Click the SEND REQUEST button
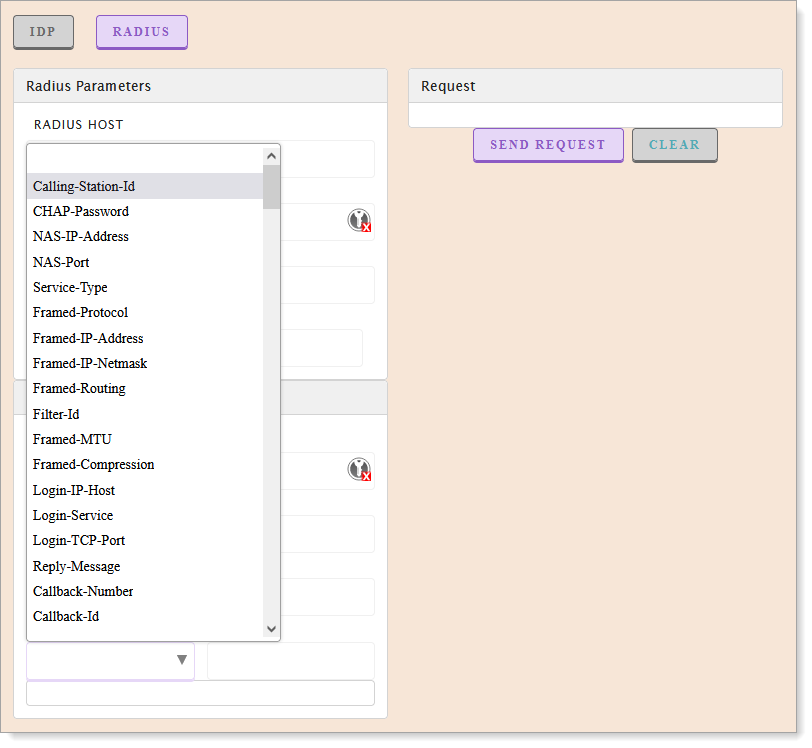Screen dimensions: 812x748 pos(548,145)
